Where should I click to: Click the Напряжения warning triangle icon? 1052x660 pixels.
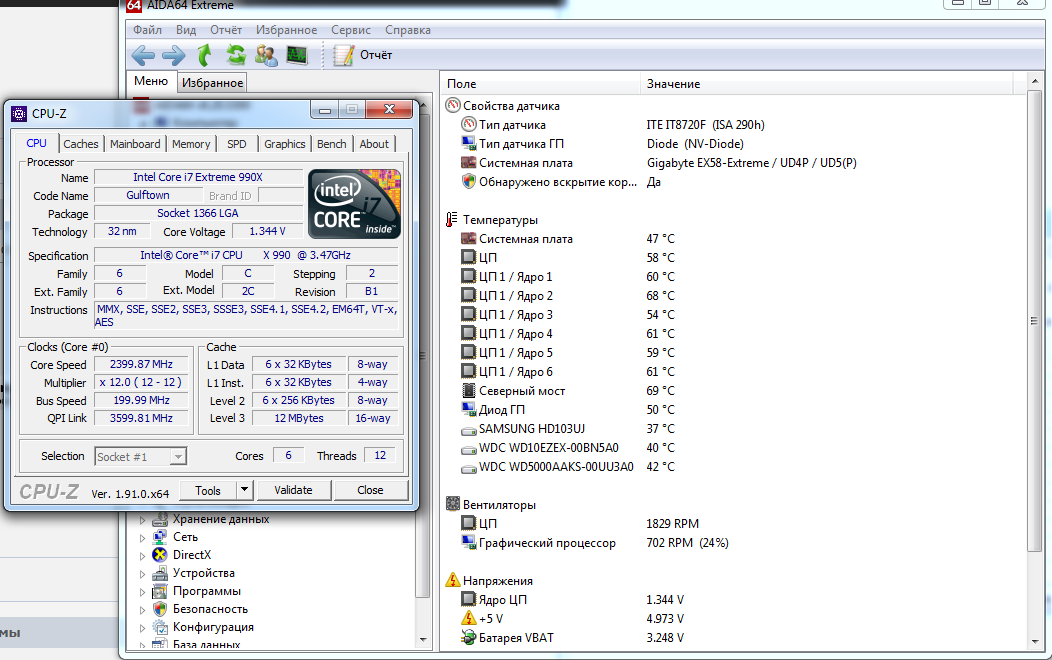tap(453, 580)
